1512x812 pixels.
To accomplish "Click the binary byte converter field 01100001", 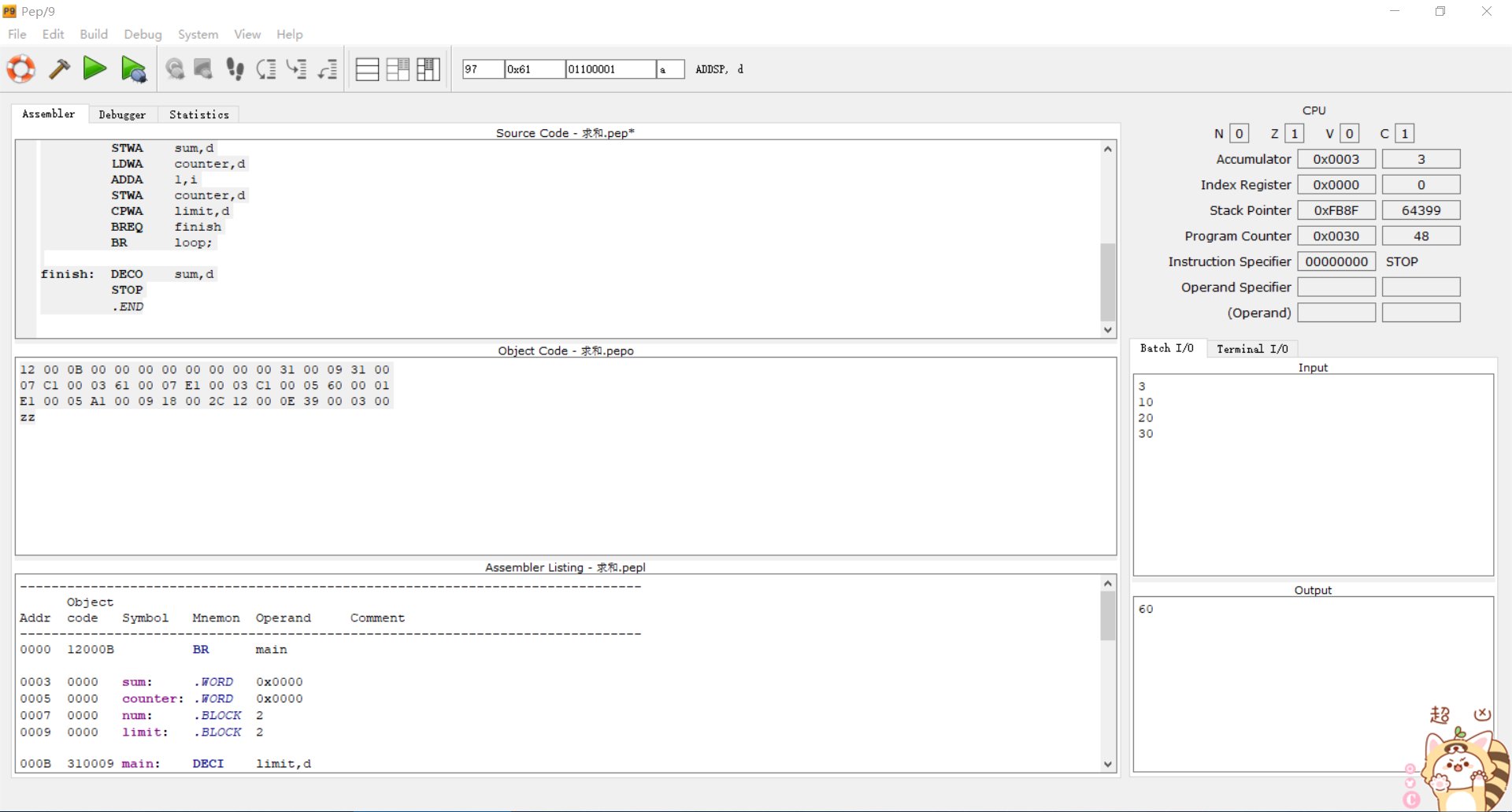I will (611, 69).
